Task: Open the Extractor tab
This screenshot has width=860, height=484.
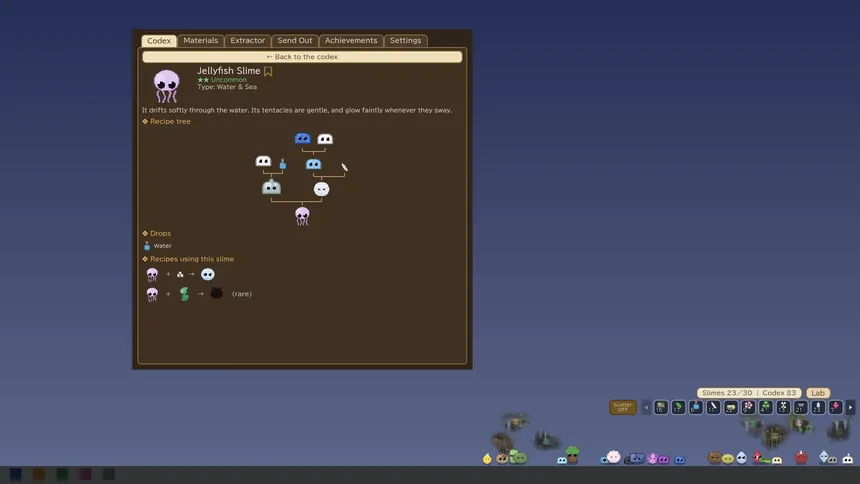Action: click(247, 41)
